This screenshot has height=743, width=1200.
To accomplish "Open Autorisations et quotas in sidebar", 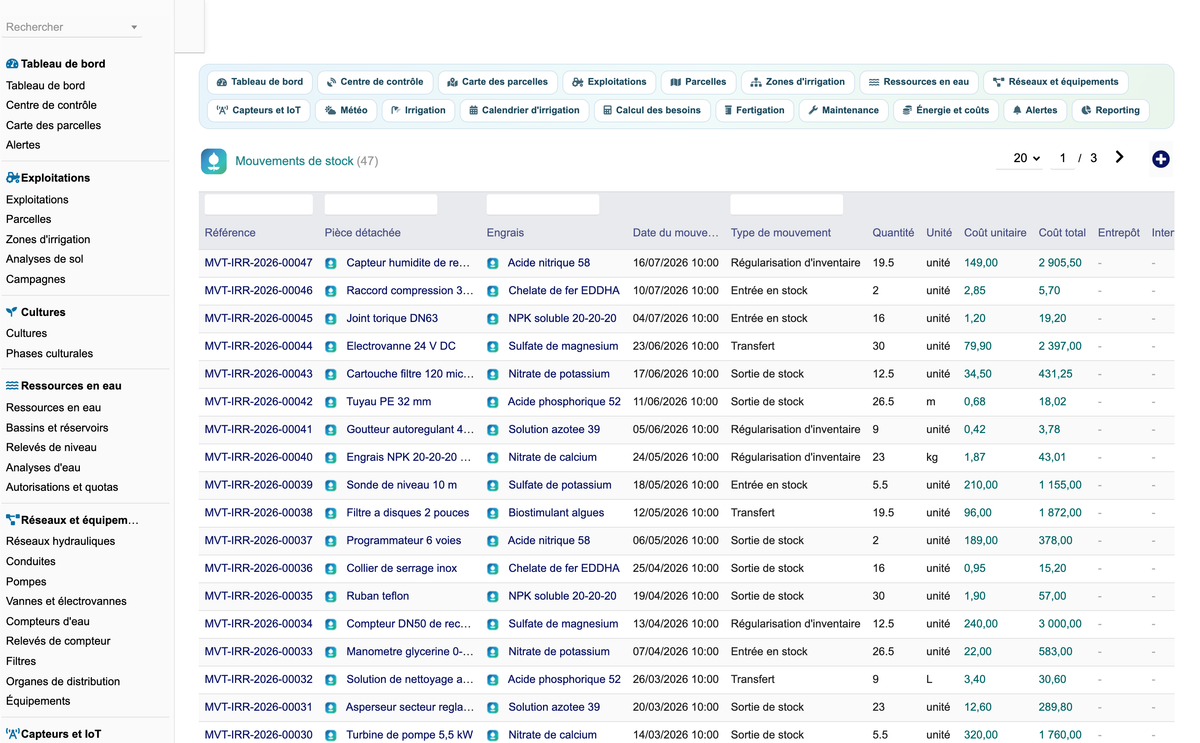I will (62, 487).
